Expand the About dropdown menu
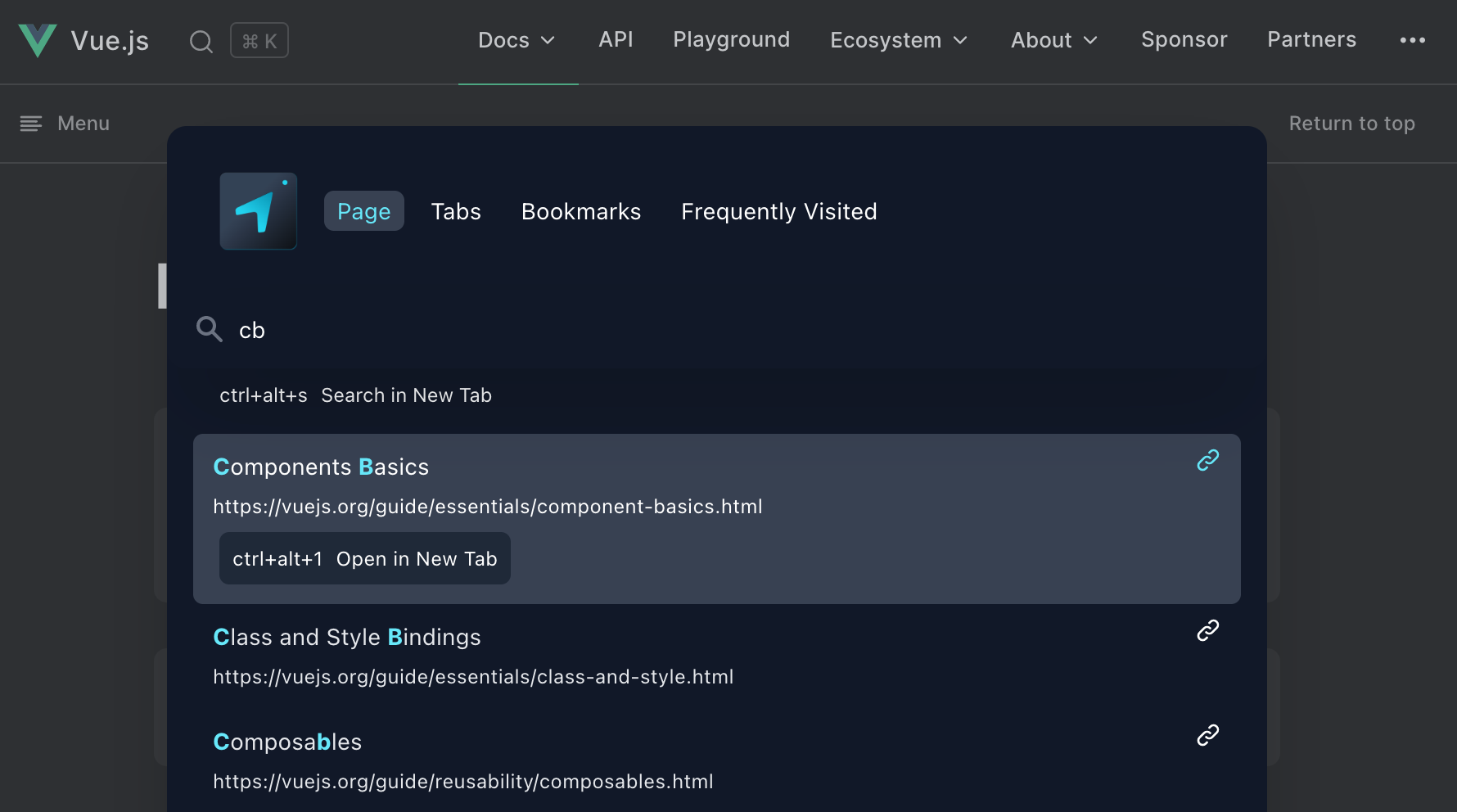Screen dimensions: 1457x812 pyautogui.click(x=1054, y=40)
